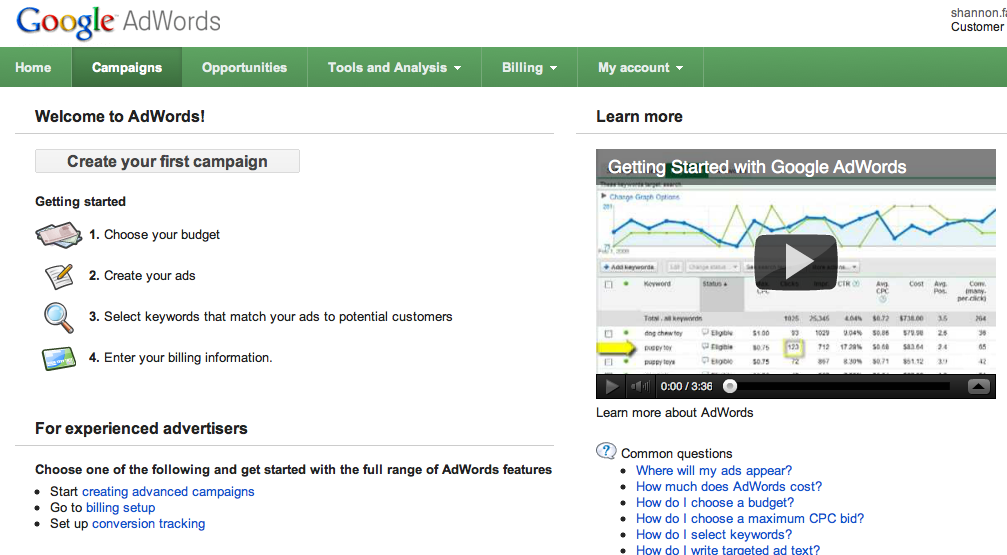Click the magnifying glass icon beside Select keywords

pyautogui.click(x=58, y=317)
